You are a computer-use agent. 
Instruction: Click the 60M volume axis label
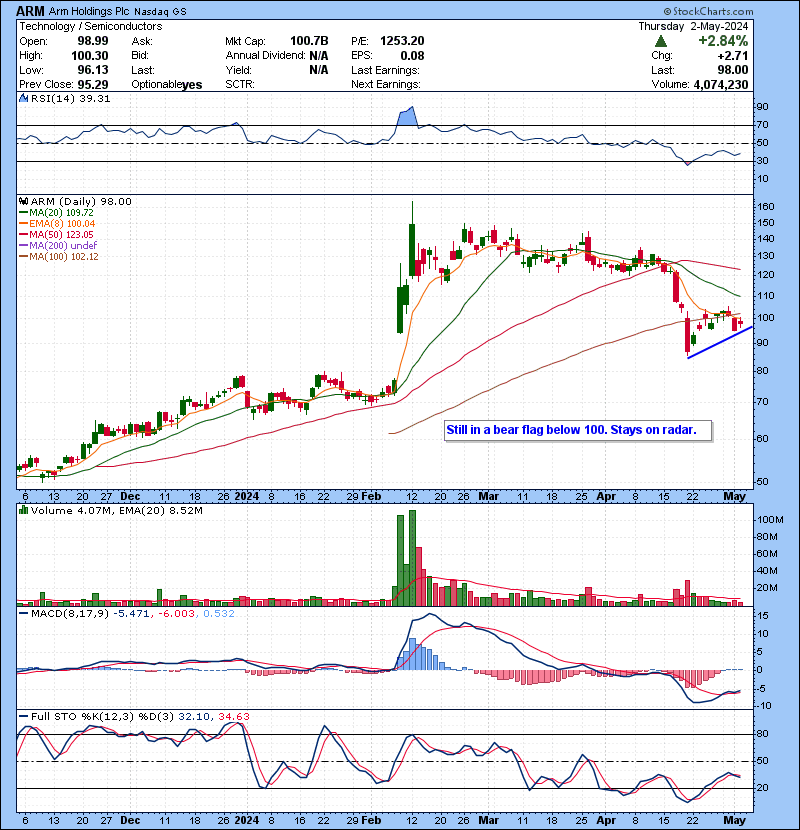click(x=767, y=553)
